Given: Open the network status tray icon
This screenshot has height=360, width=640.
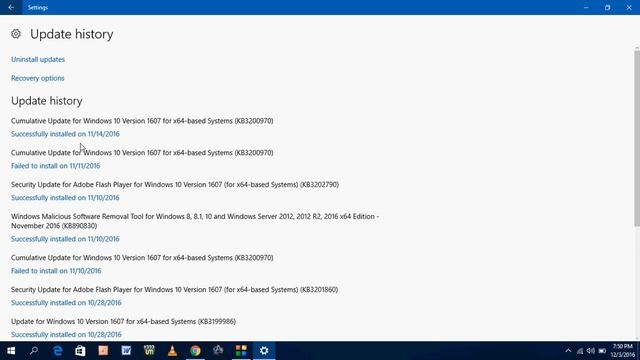Looking at the screenshot, I should point(580,351).
